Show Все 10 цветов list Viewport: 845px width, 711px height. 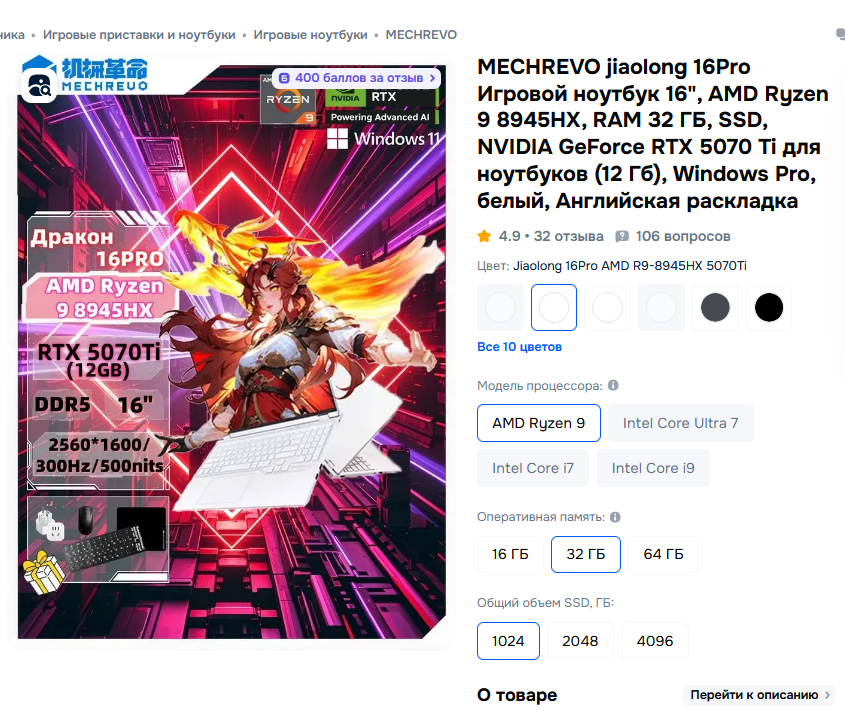(520, 347)
